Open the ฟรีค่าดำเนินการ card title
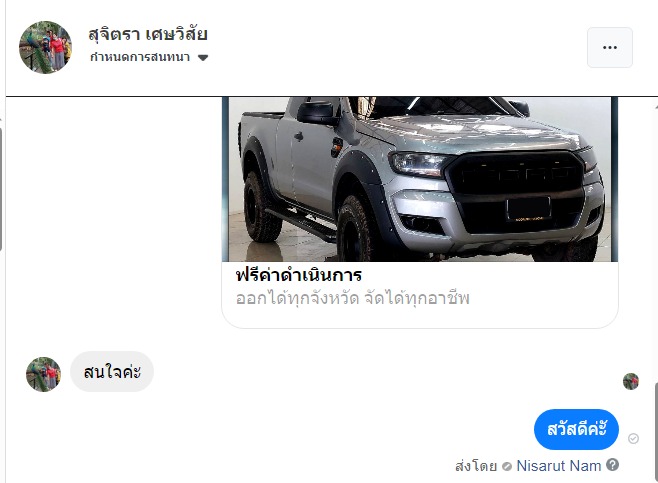The height and width of the screenshot is (483, 658). (299, 276)
